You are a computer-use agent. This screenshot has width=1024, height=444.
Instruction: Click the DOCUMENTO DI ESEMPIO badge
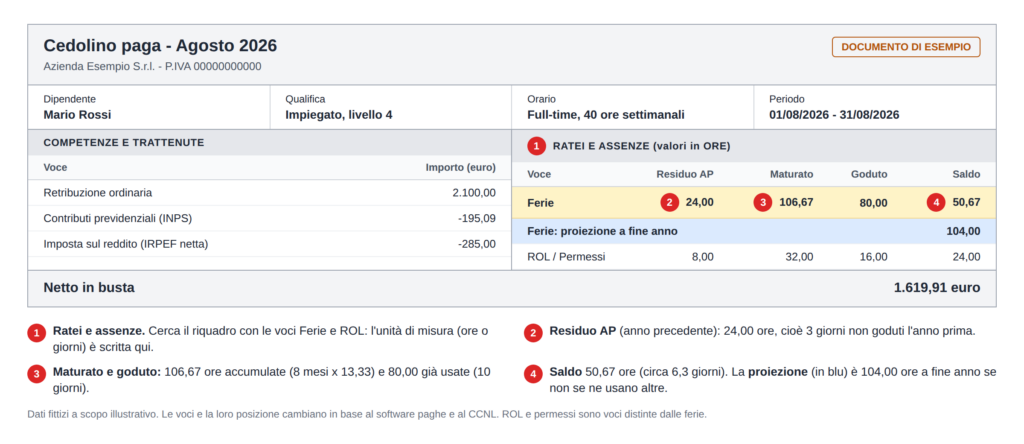coord(906,47)
